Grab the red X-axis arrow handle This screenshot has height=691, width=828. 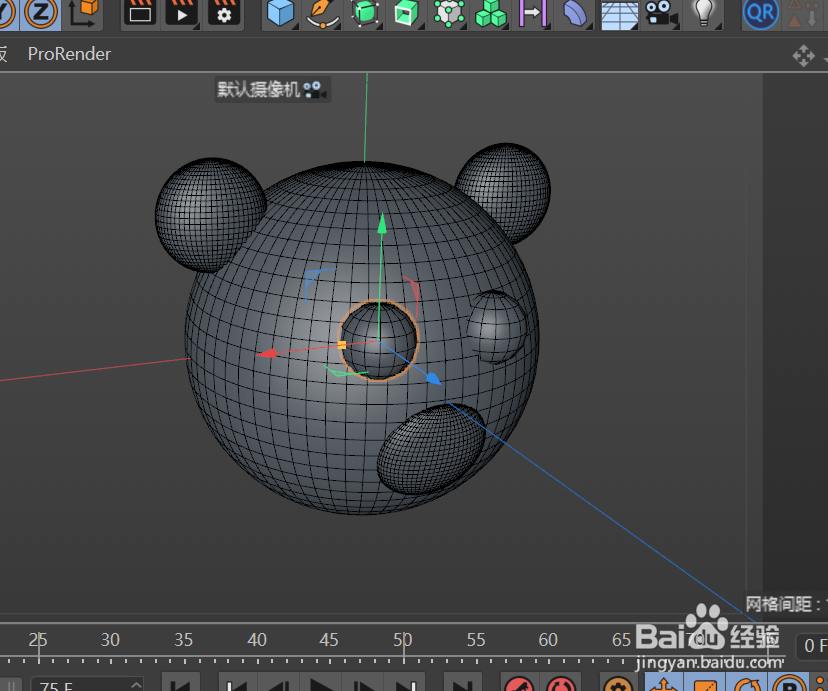coord(266,353)
